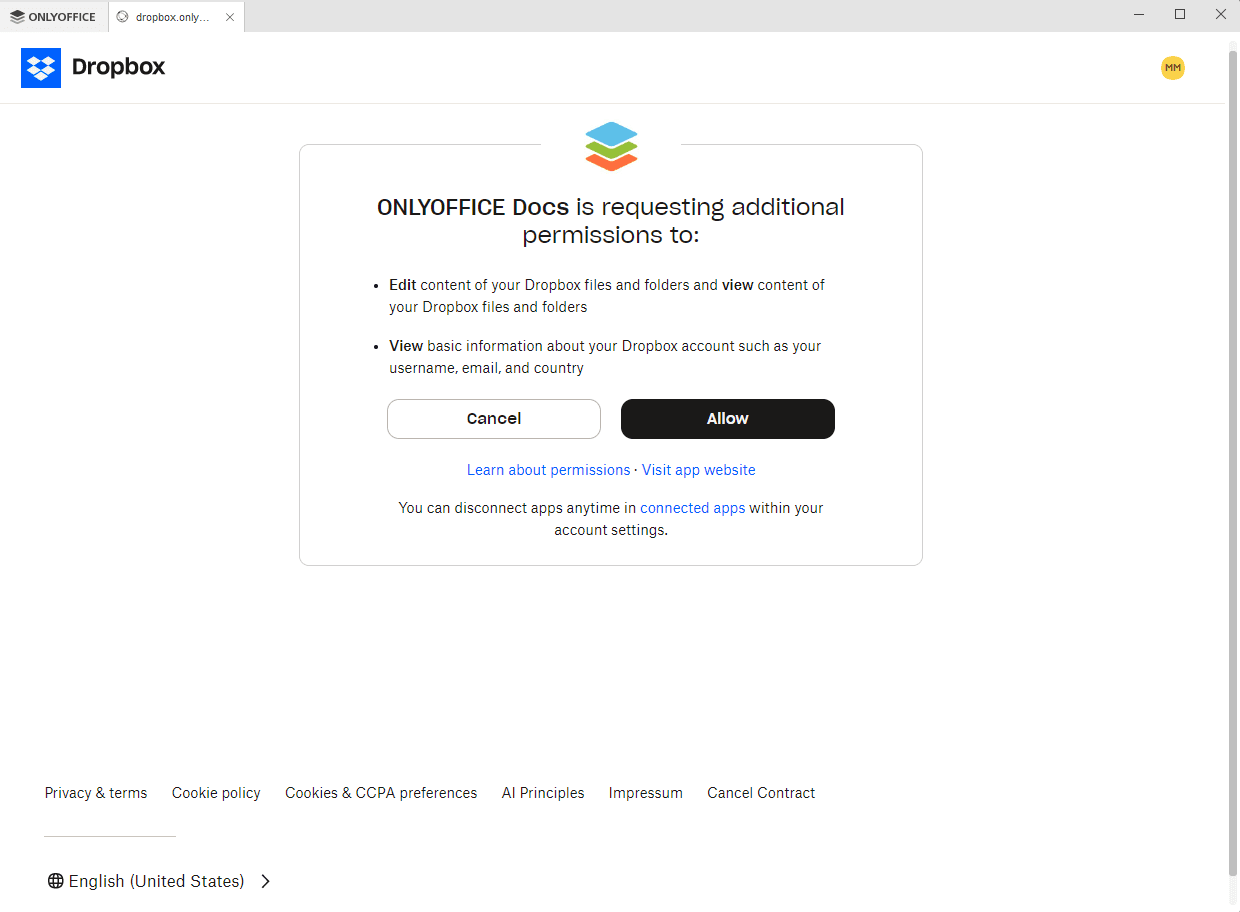
Task: Allow the requested permissions
Action: point(727,418)
